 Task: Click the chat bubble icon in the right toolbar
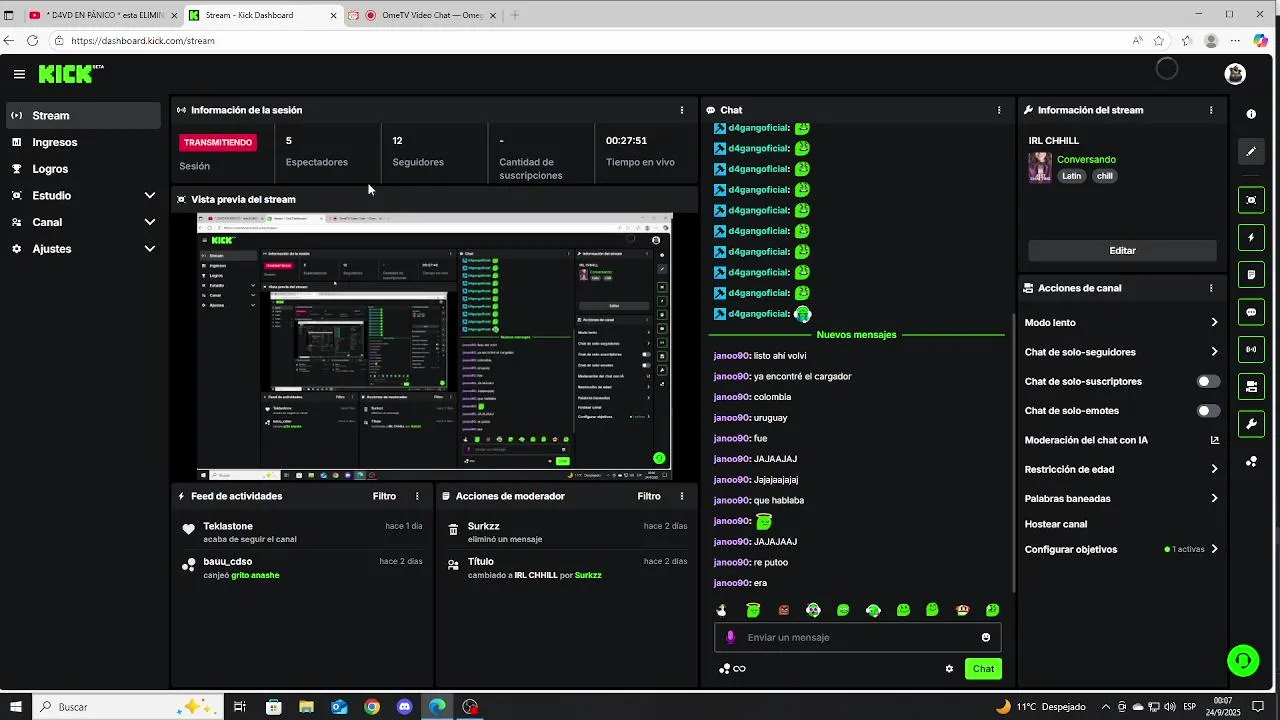click(1251, 312)
